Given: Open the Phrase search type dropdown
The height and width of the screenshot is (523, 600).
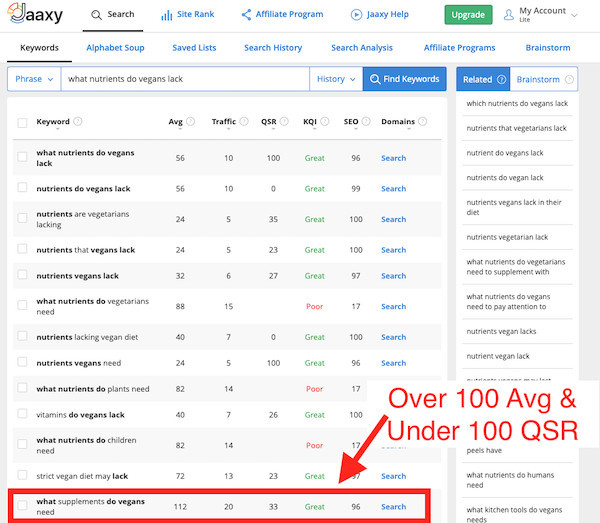Looking at the screenshot, I should (34, 79).
